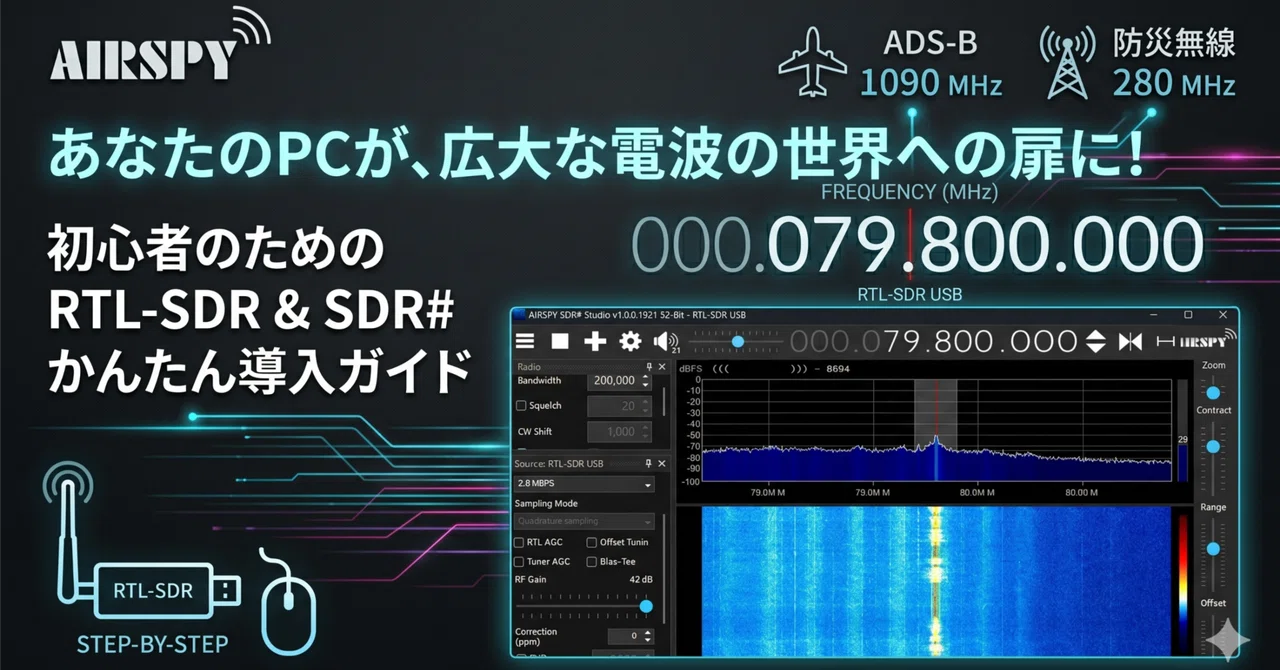
Task: Click the radio tower antenna icon
Action: tap(1067, 63)
